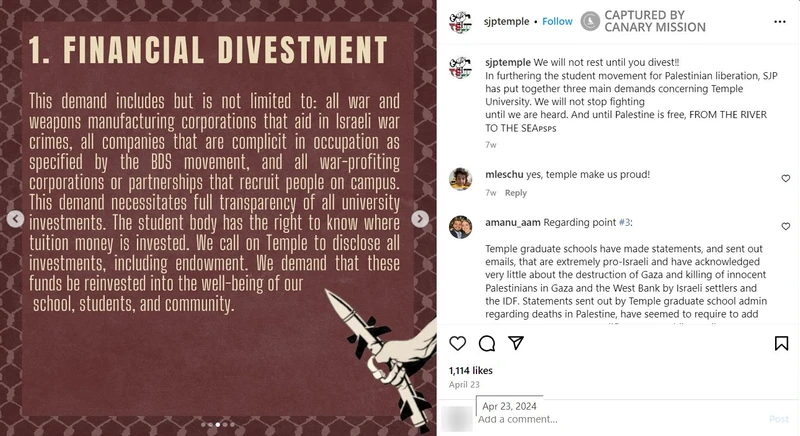Like the post with the heart icon
This screenshot has height=436, width=800.
[457, 343]
